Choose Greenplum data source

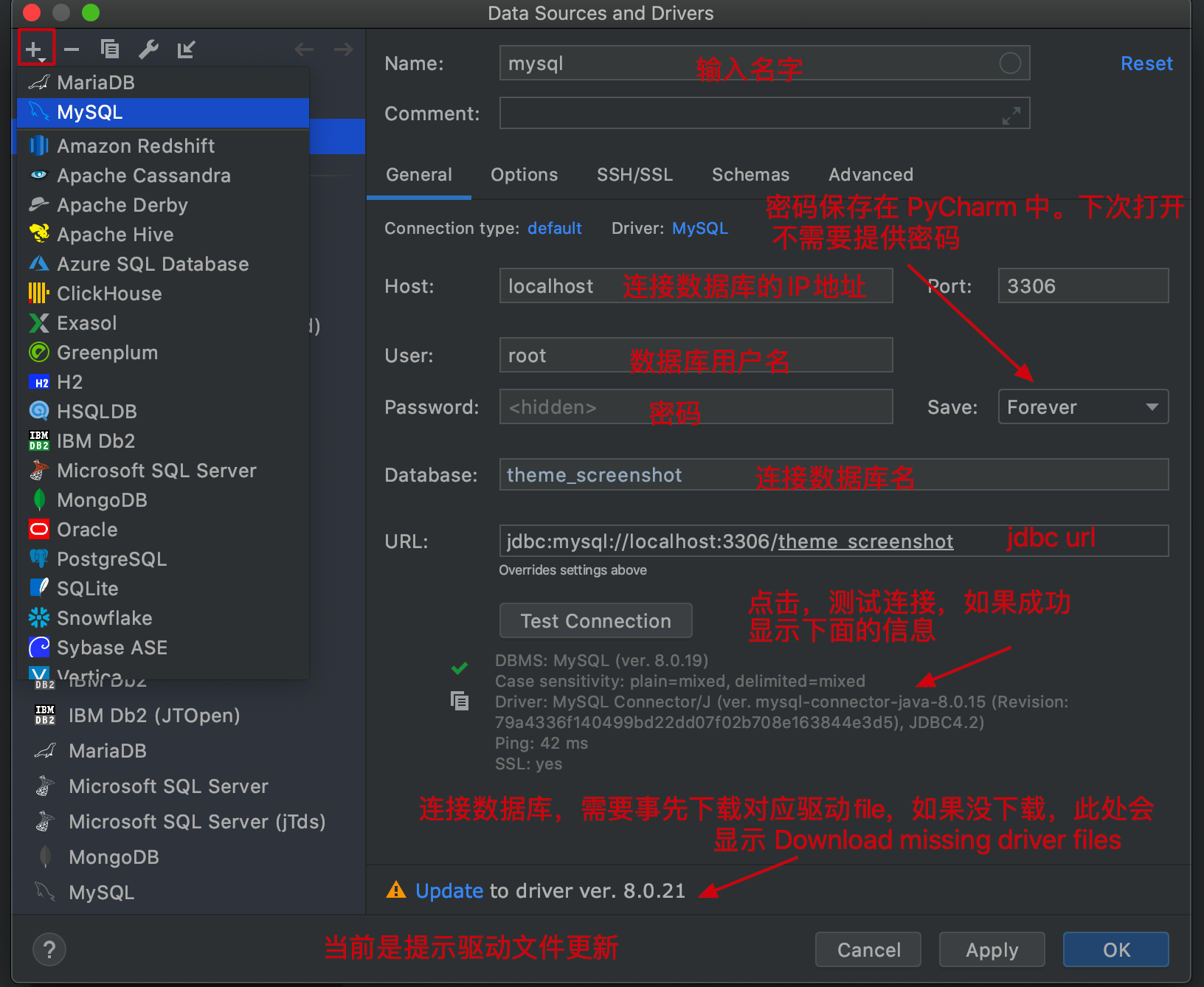(163, 353)
